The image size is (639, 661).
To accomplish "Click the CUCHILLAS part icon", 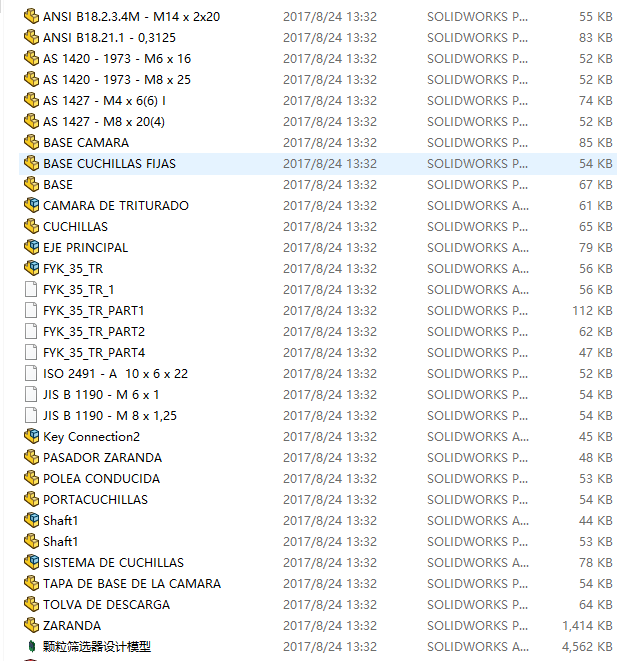I will point(31,226).
